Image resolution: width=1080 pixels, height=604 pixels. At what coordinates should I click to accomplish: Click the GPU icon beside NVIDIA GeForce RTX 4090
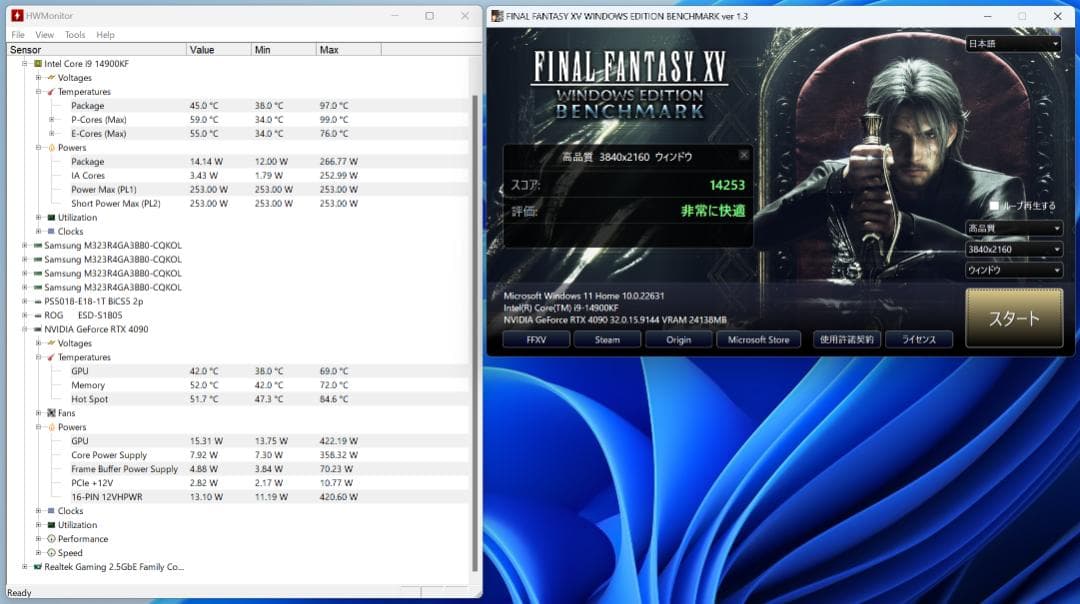pyautogui.click(x=39, y=329)
